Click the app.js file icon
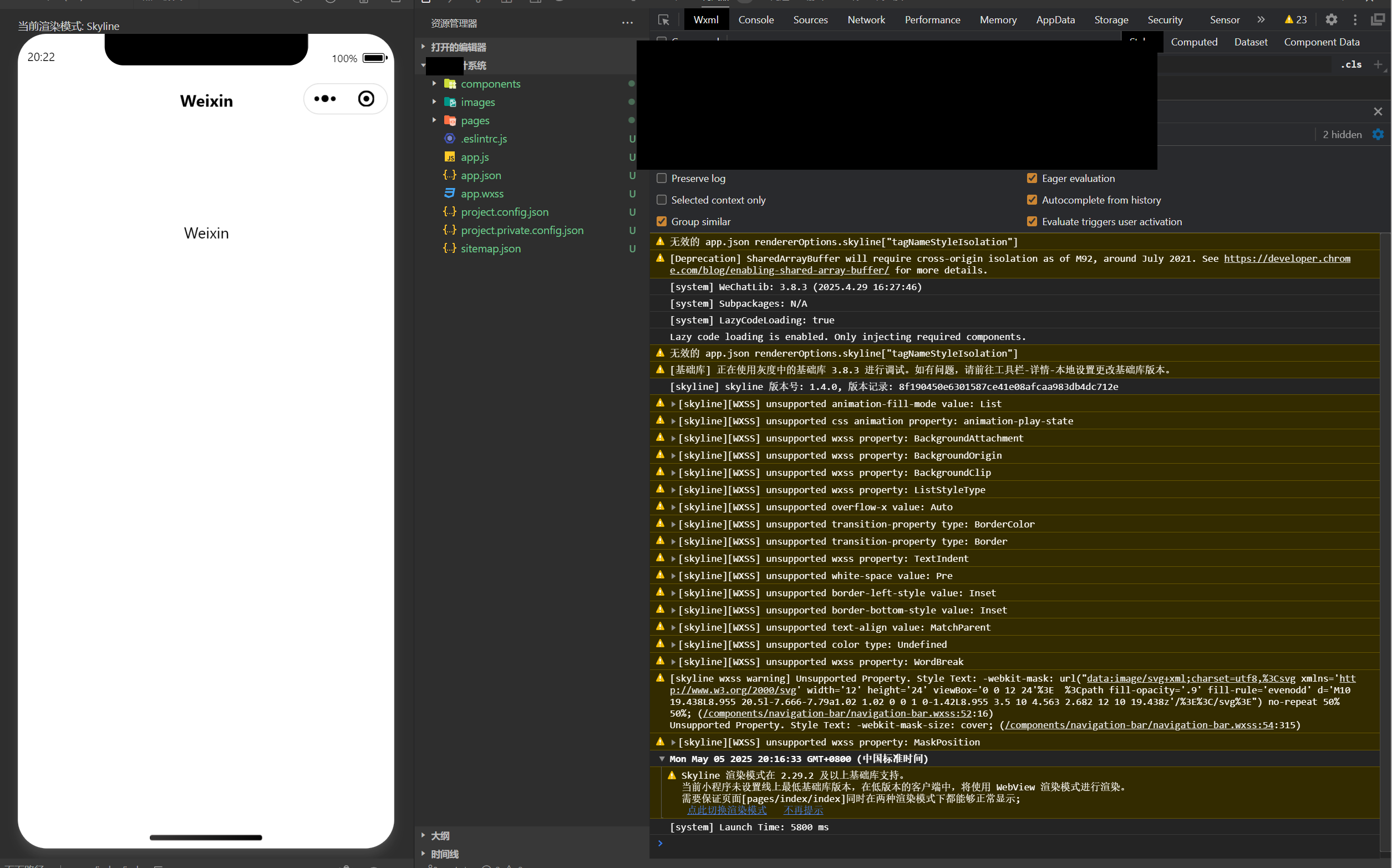The height and width of the screenshot is (868, 1392). click(450, 157)
